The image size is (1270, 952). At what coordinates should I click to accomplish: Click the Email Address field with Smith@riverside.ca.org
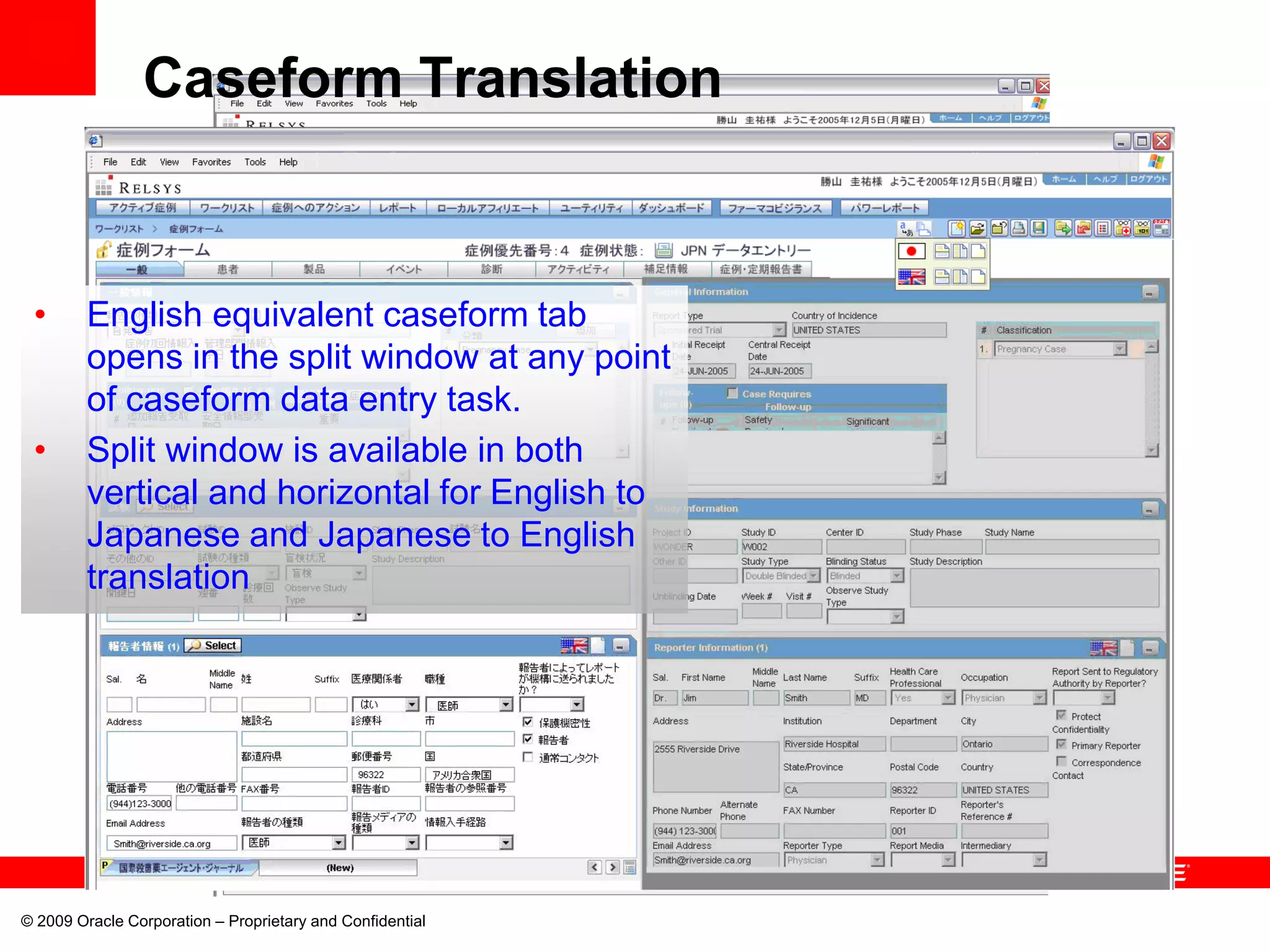171,844
